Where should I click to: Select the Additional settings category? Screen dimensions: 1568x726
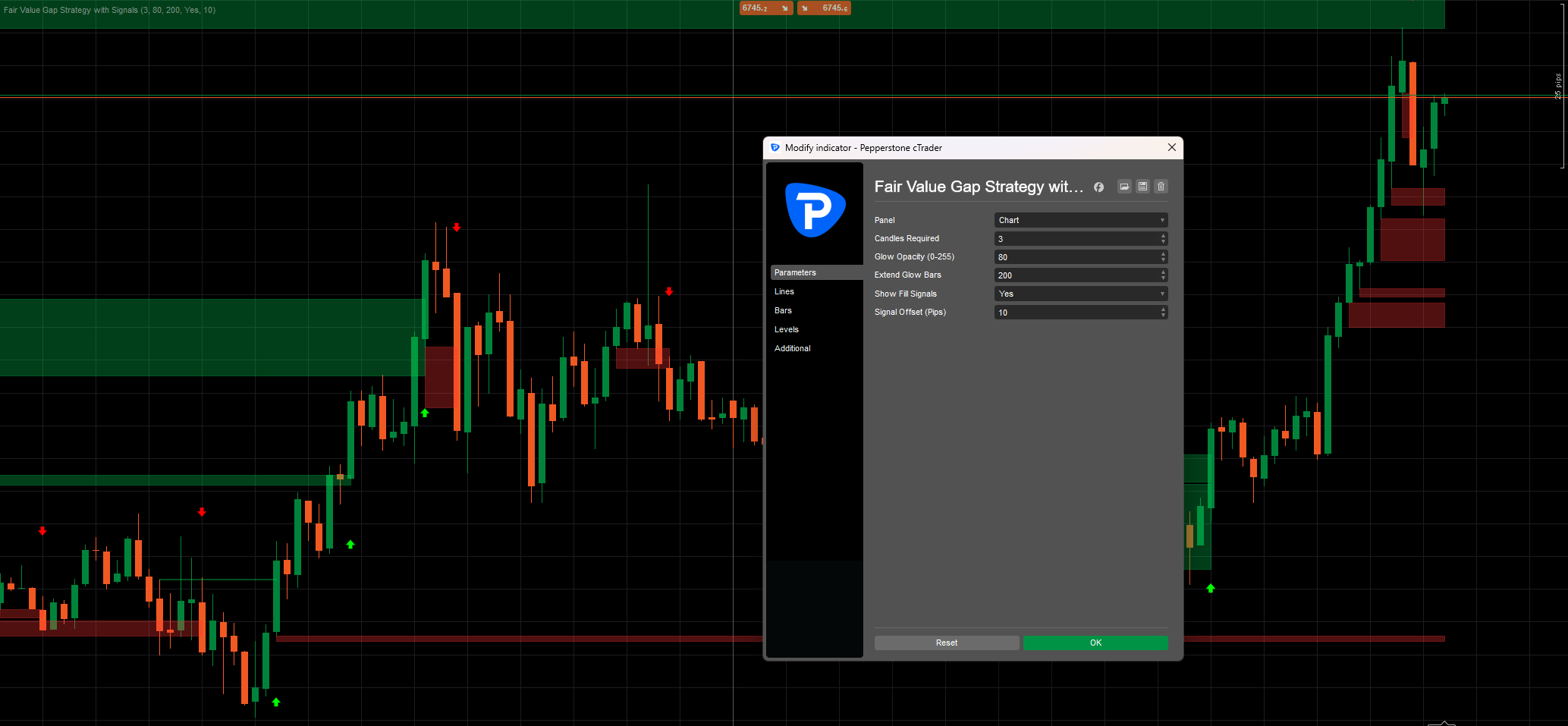(792, 348)
